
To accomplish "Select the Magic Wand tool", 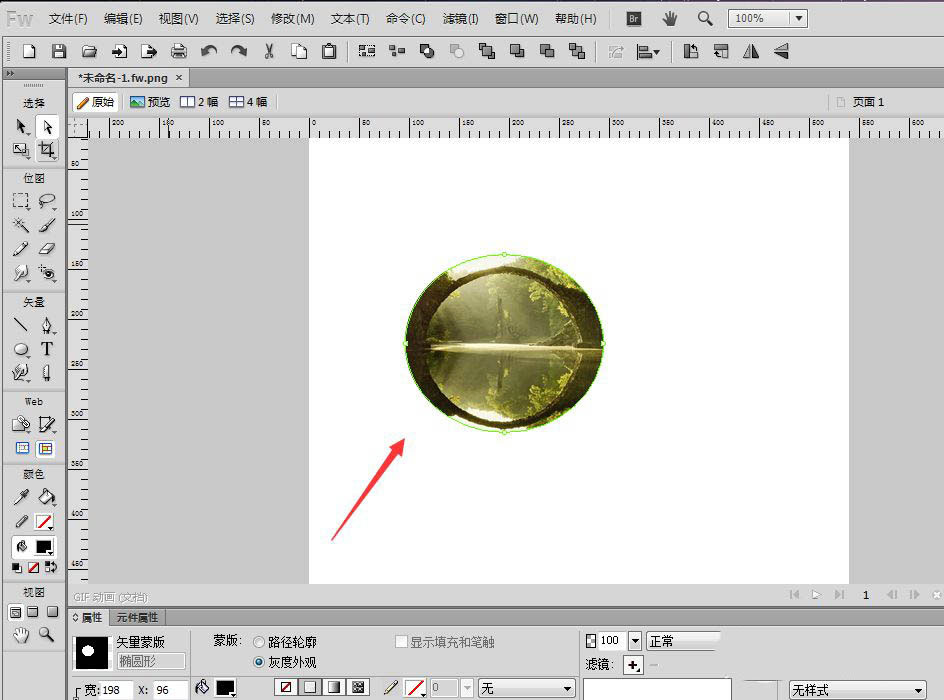I will click(x=21, y=225).
